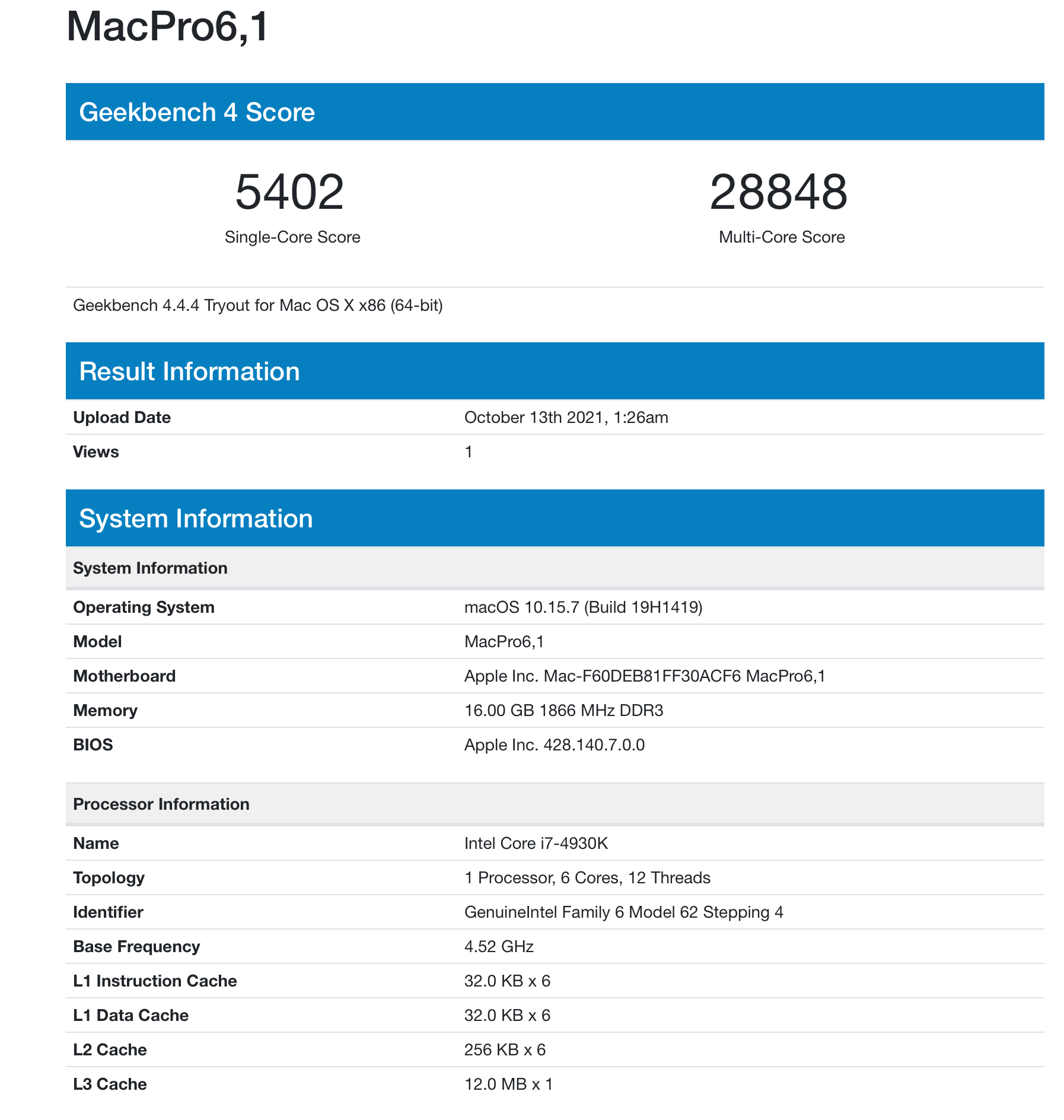Click the single-core score 5402
The width and height of the screenshot is (1064, 1120).
pos(289,192)
